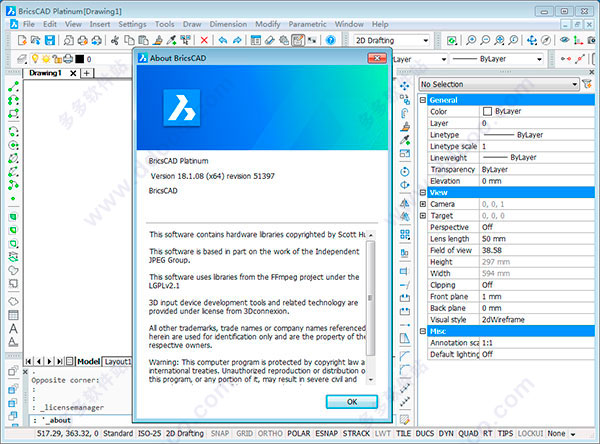Toggle GRID in status bar

pyautogui.click(x=245, y=433)
